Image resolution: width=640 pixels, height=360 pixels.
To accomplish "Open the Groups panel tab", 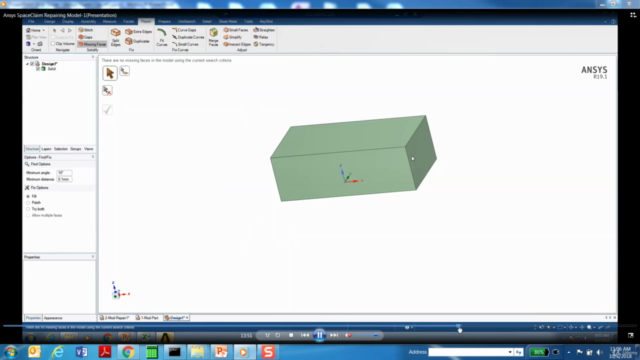I will (x=76, y=149).
